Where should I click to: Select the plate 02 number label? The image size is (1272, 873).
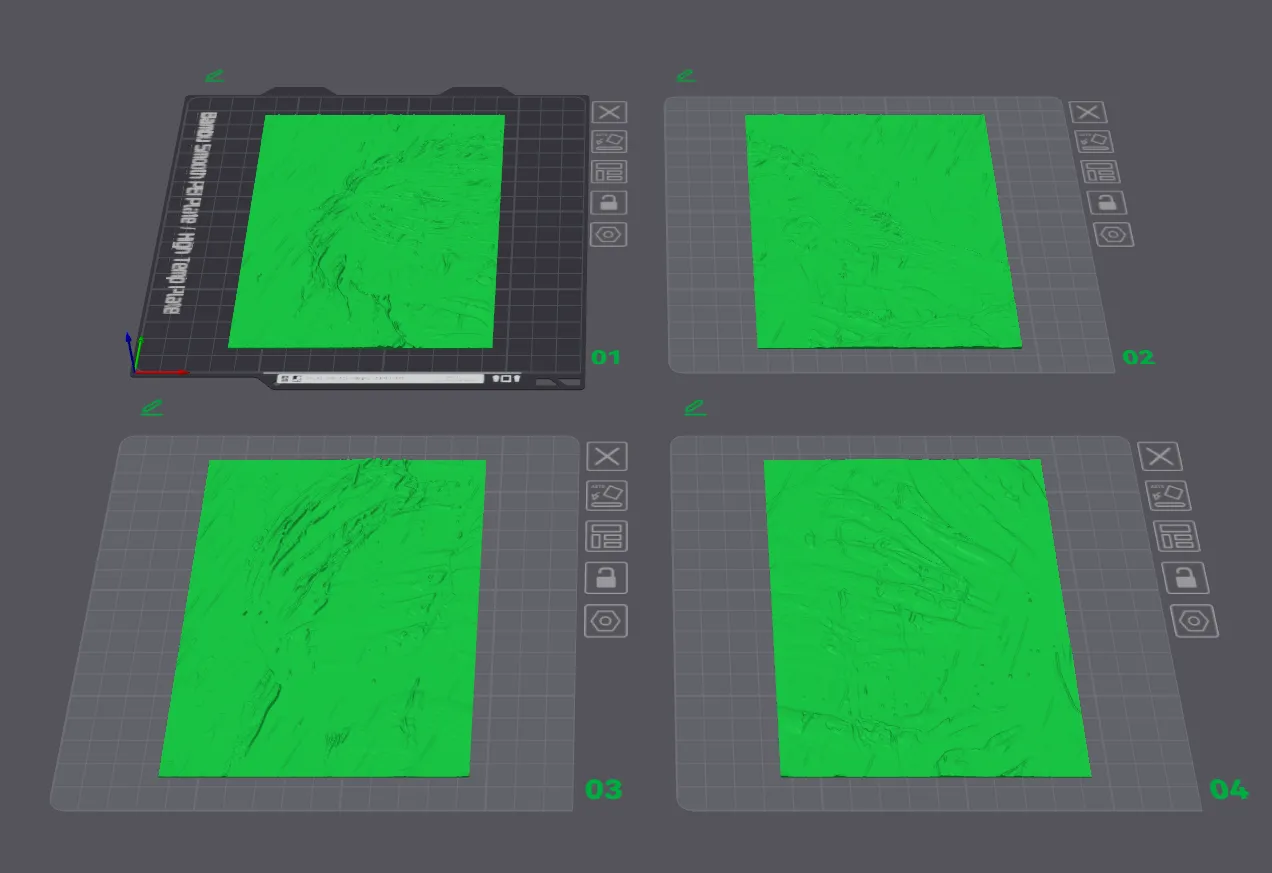pos(1139,356)
